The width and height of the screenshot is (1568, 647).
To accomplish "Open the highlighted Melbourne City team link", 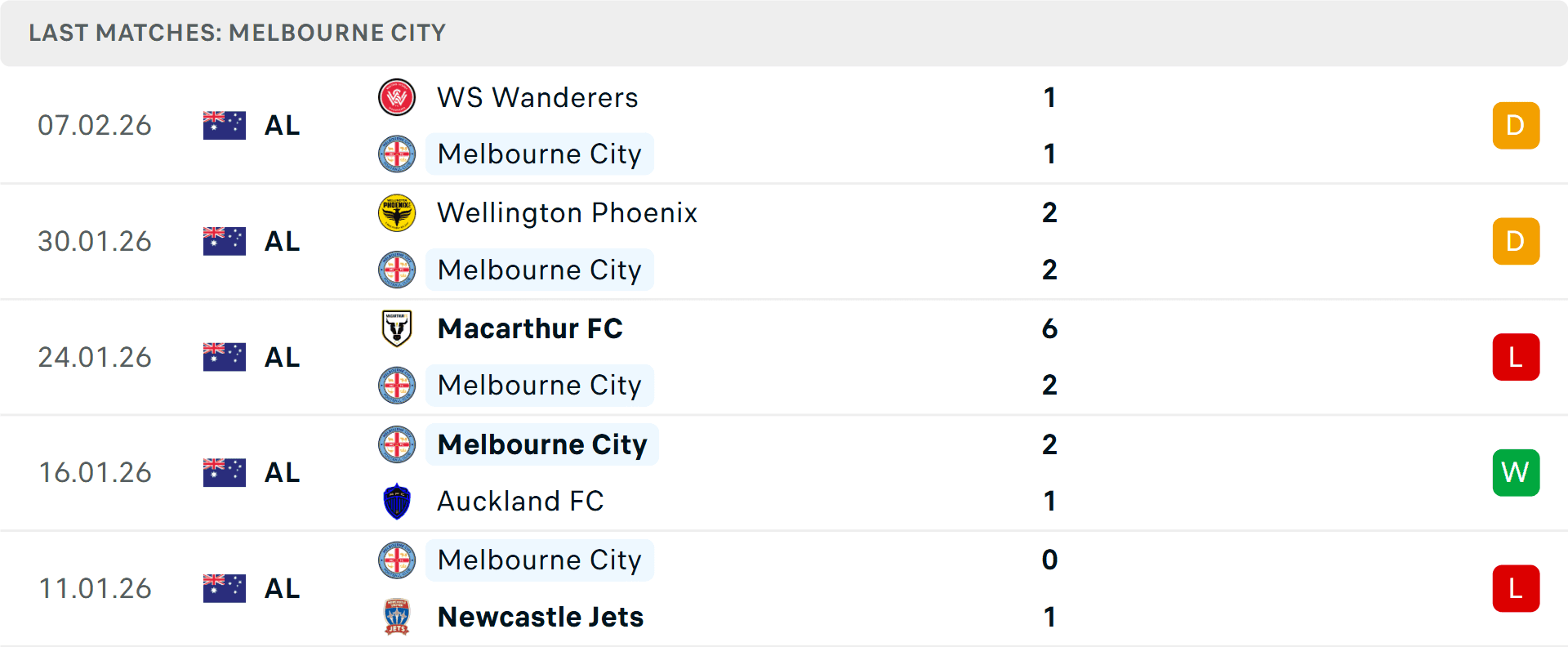I will pyautogui.click(x=539, y=154).
